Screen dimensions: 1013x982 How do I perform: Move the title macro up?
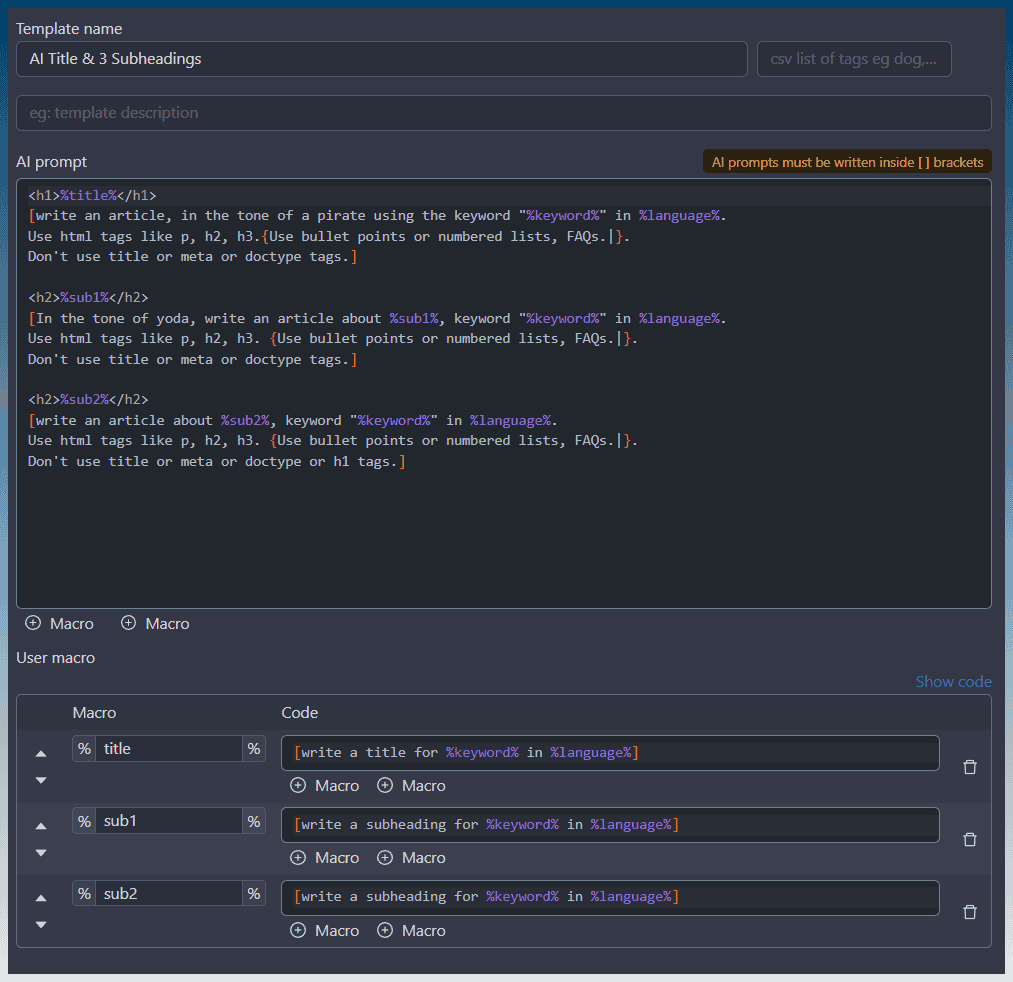(x=41, y=754)
